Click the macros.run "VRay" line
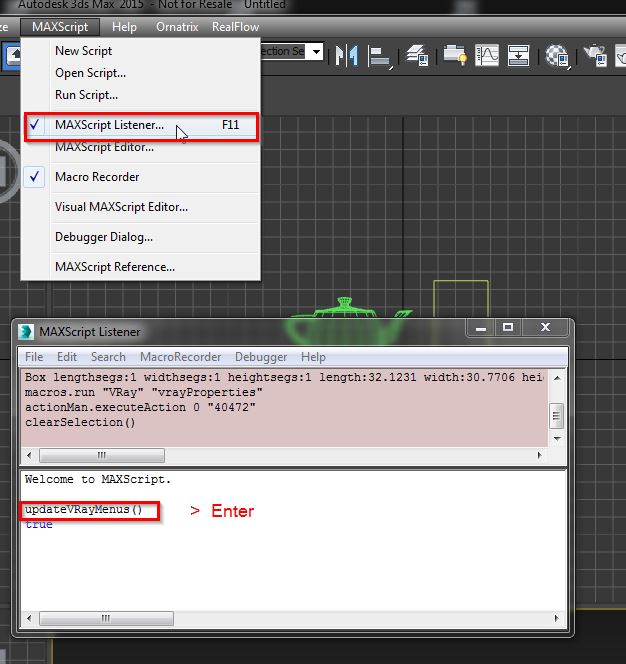Viewport: 626px width, 664px height. click(x=144, y=392)
